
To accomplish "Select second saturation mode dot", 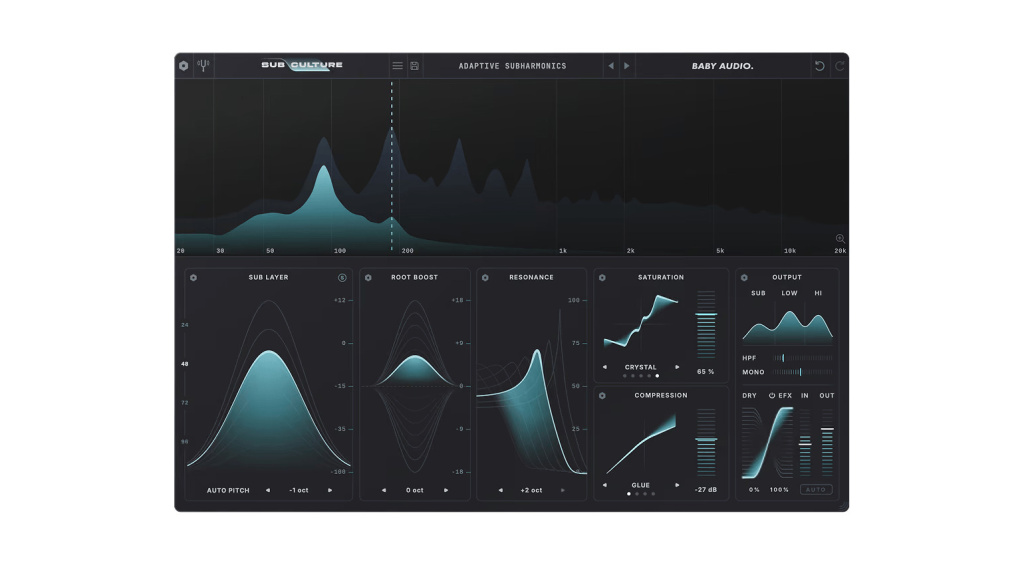I will tap(633, 376).
